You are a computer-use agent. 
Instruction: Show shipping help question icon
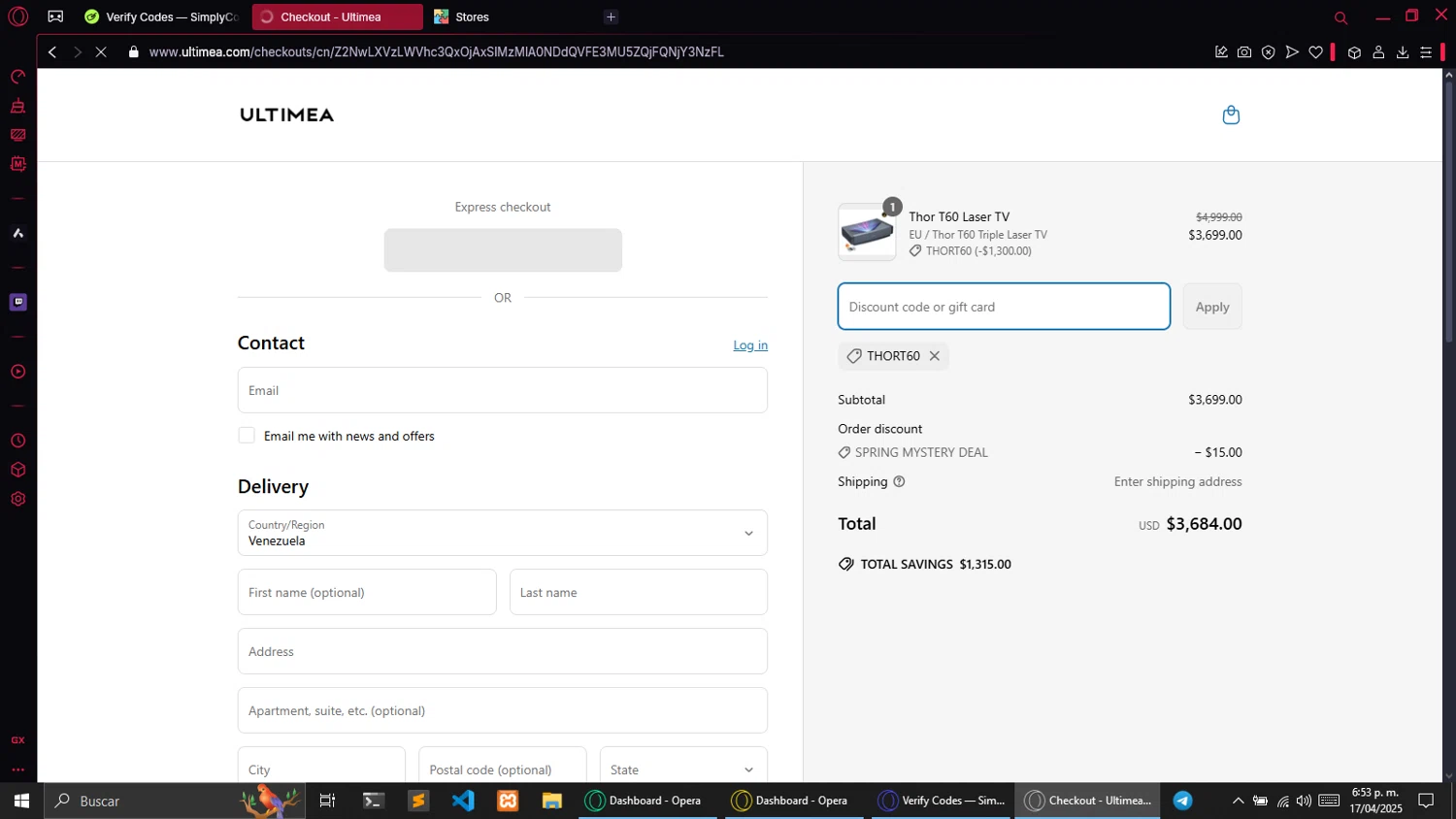(899, 481)
